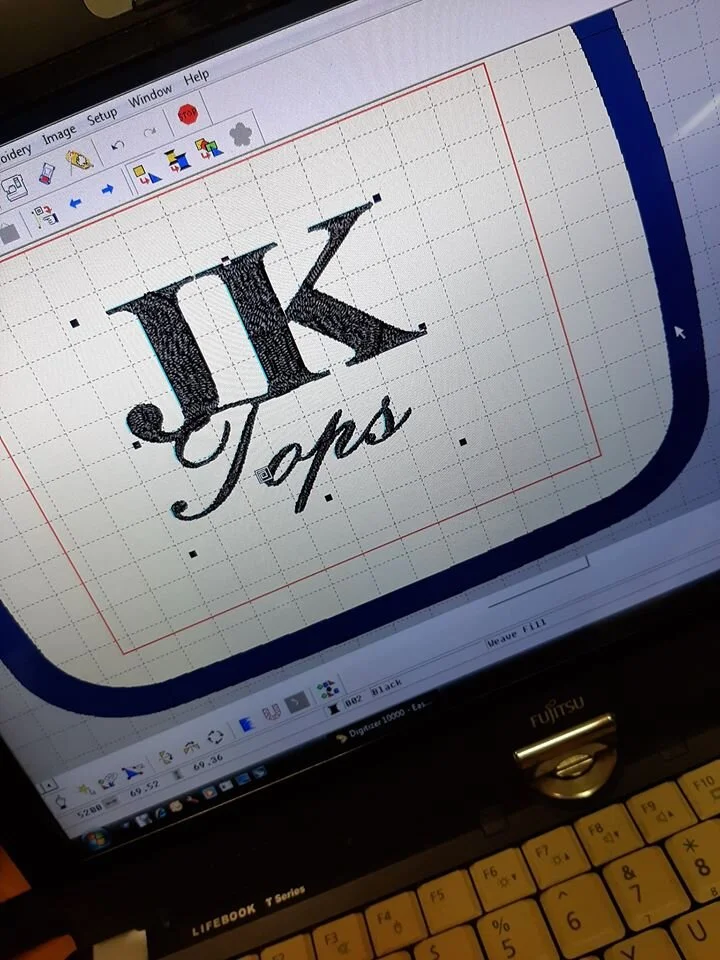720x960 pixels.
Task: Click the blue triangle mirror icon
Action: 133,773
